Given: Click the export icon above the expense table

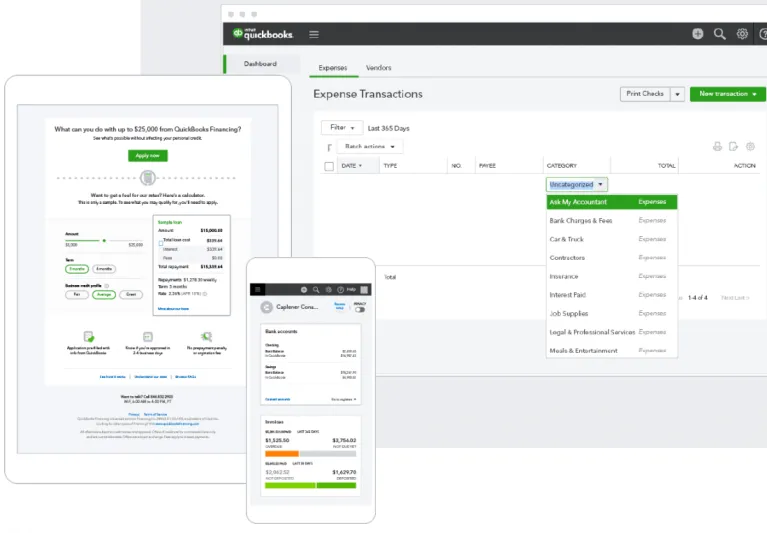Looking at the screenshot, I should point(733,146).
